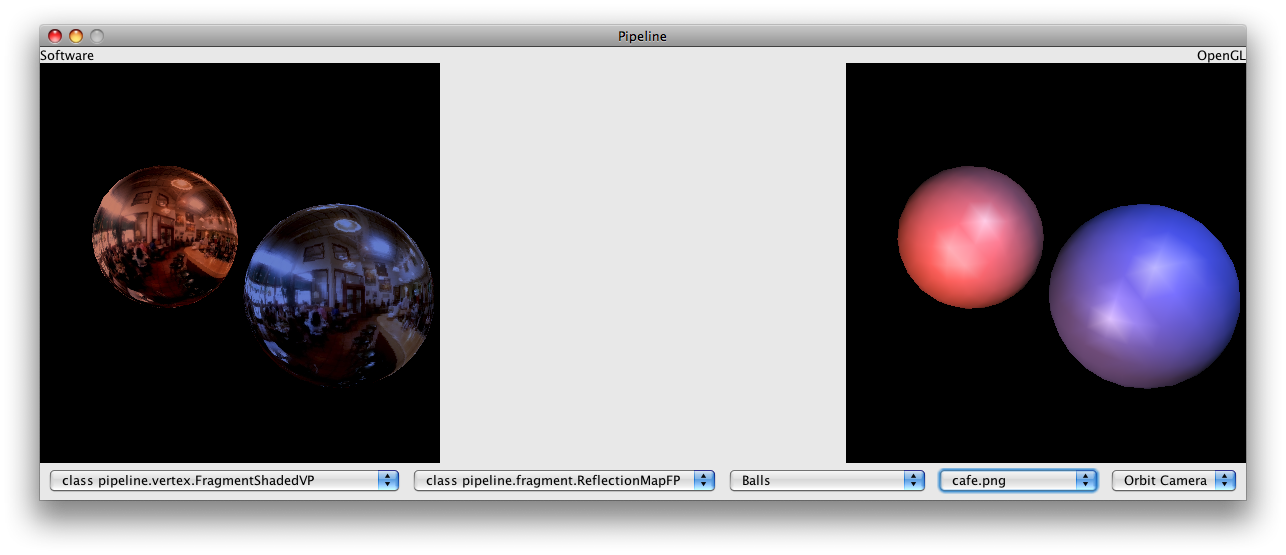Minimize the Pipeline window with yellow button
Viewport: 1286px width, 555px height.
(76, 36)
